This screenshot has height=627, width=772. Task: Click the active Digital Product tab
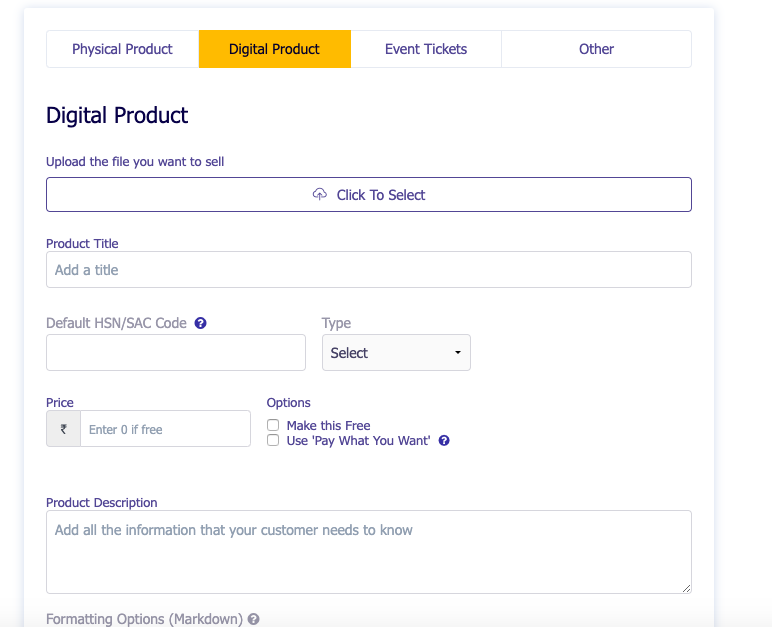274,49
